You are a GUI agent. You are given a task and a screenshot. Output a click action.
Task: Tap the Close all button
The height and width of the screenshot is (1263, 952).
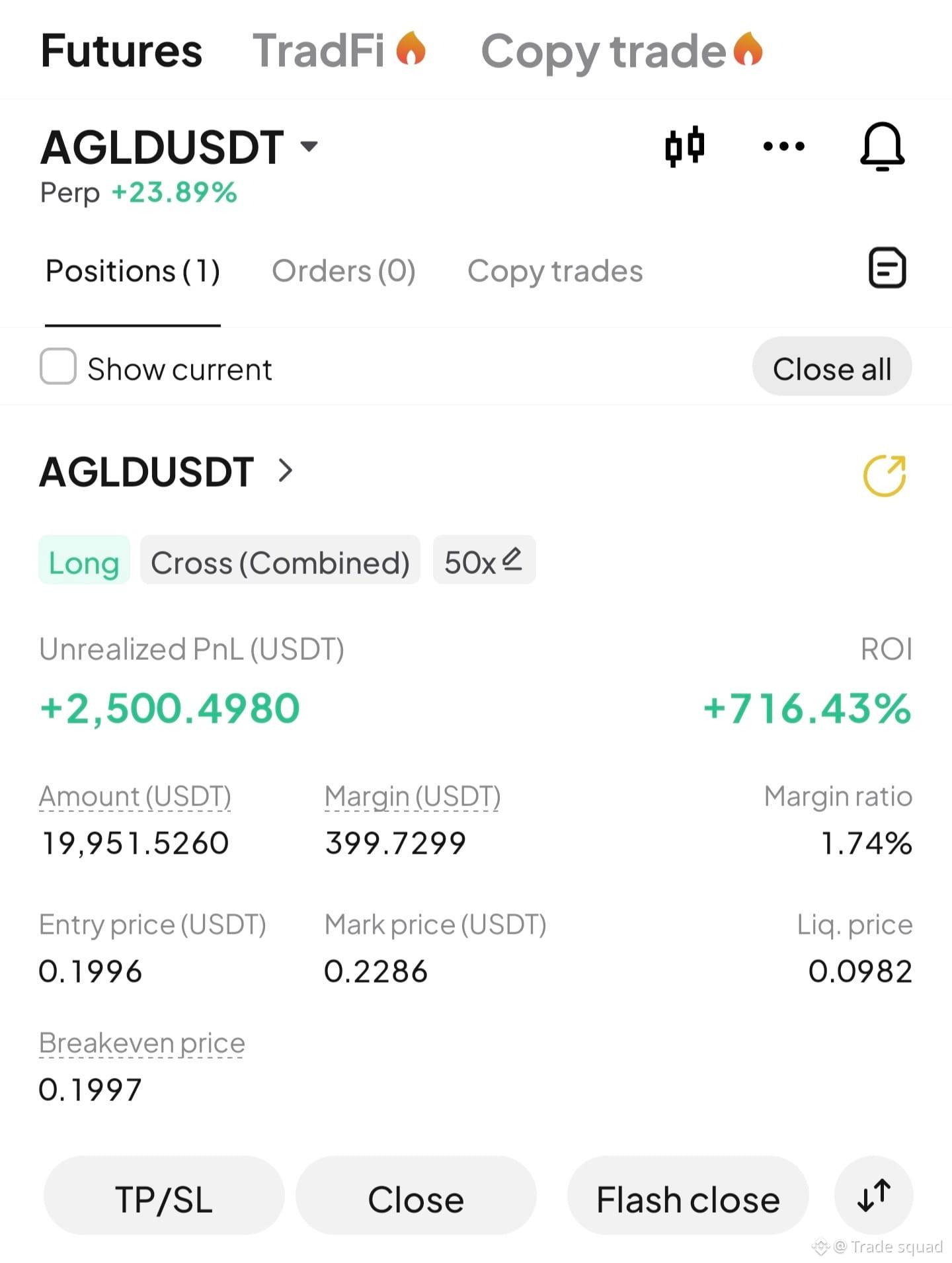(832, 366)
